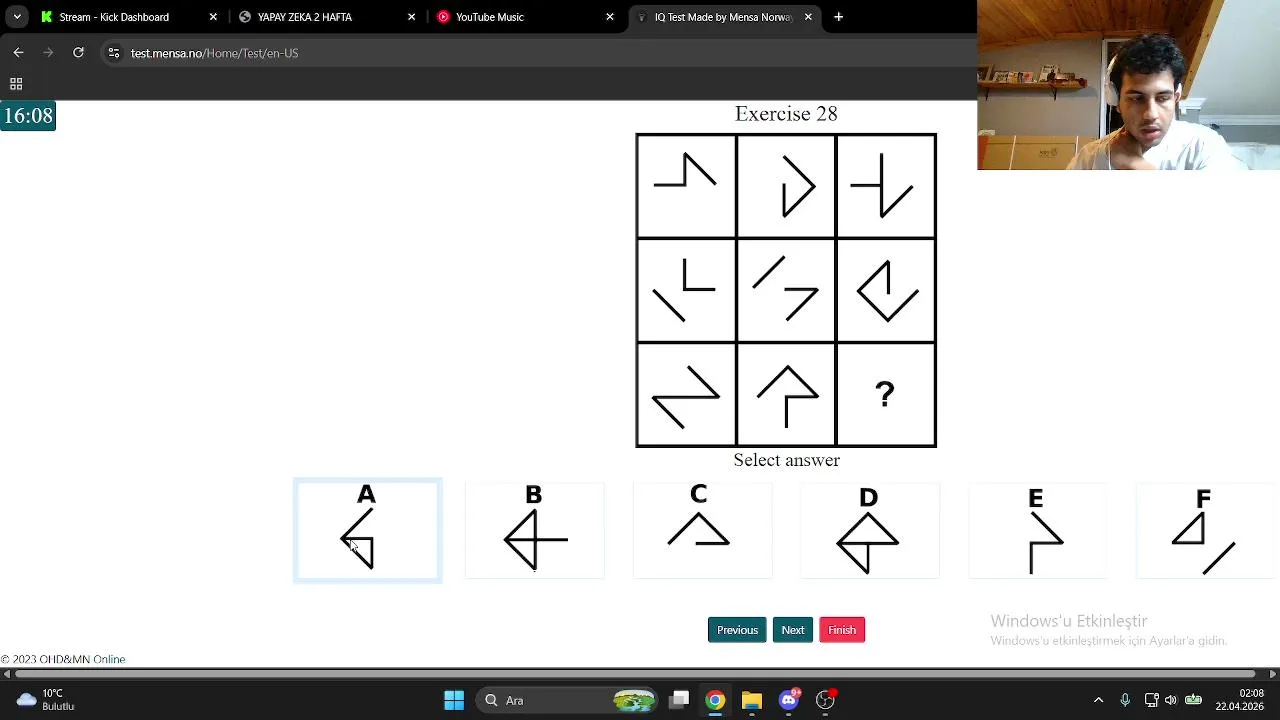View site information icon in address bar

point(114,53)
